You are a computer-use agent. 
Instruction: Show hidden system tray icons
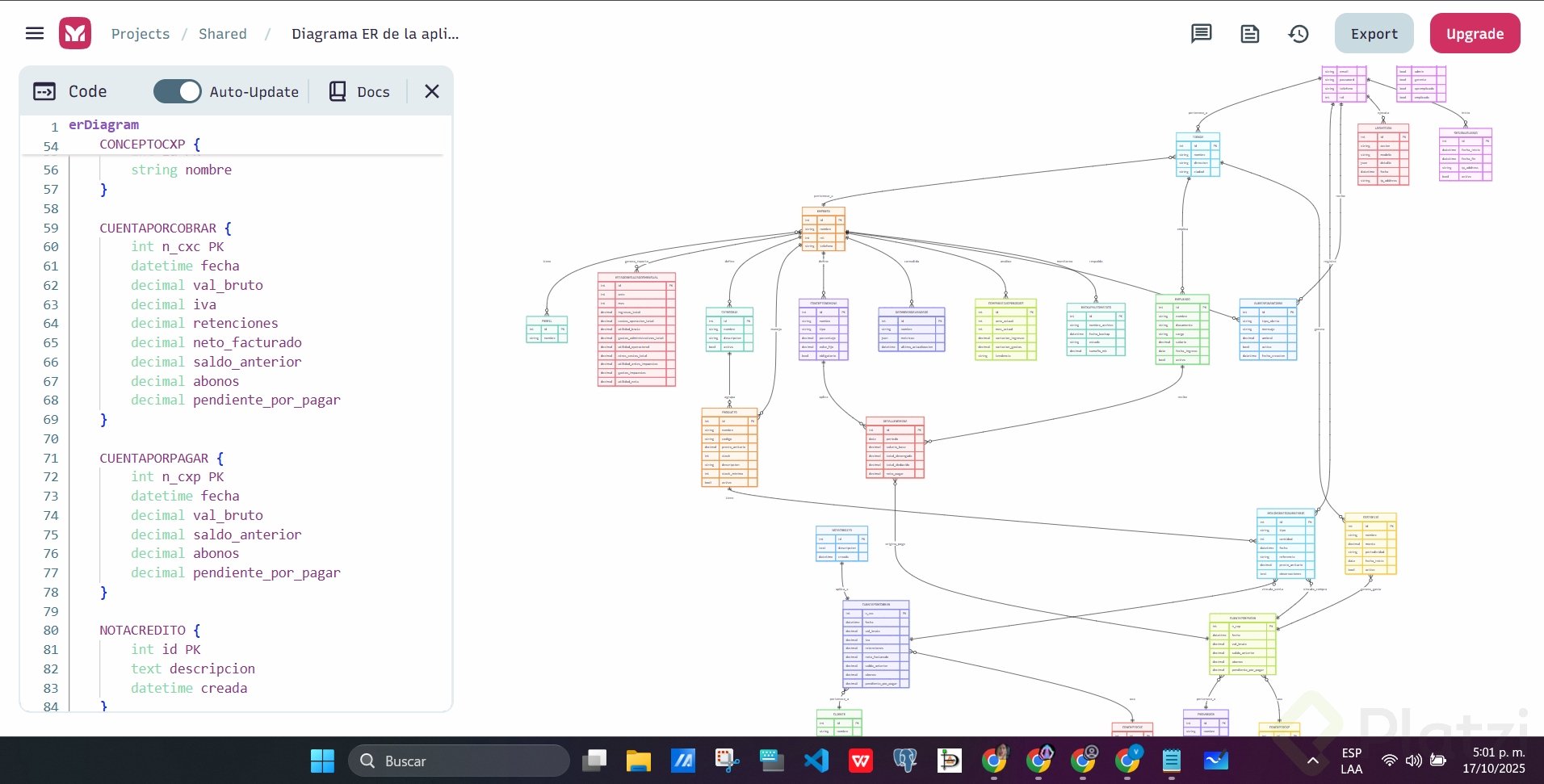click(1313, 761)
